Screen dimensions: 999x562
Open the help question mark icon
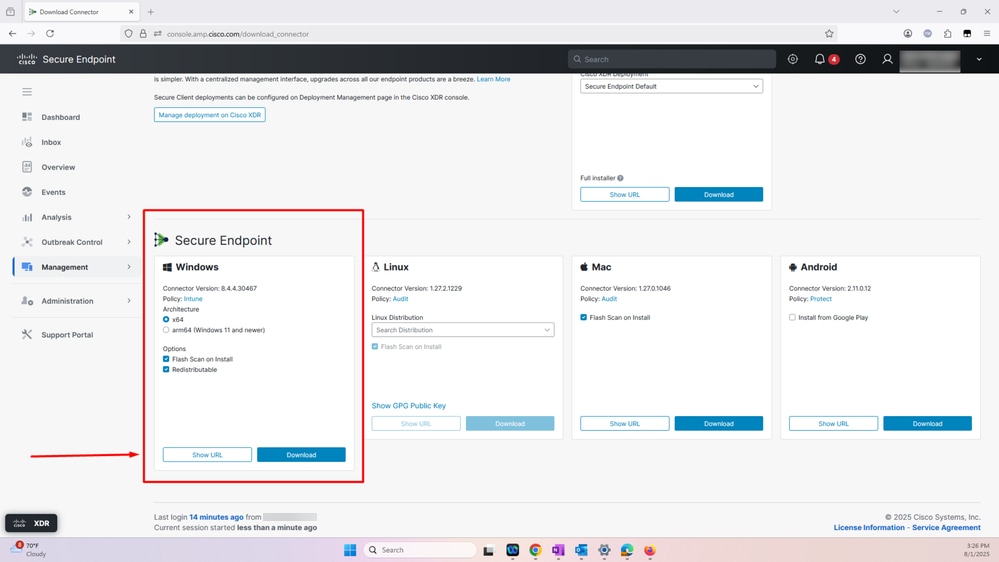tap(860, 59)
